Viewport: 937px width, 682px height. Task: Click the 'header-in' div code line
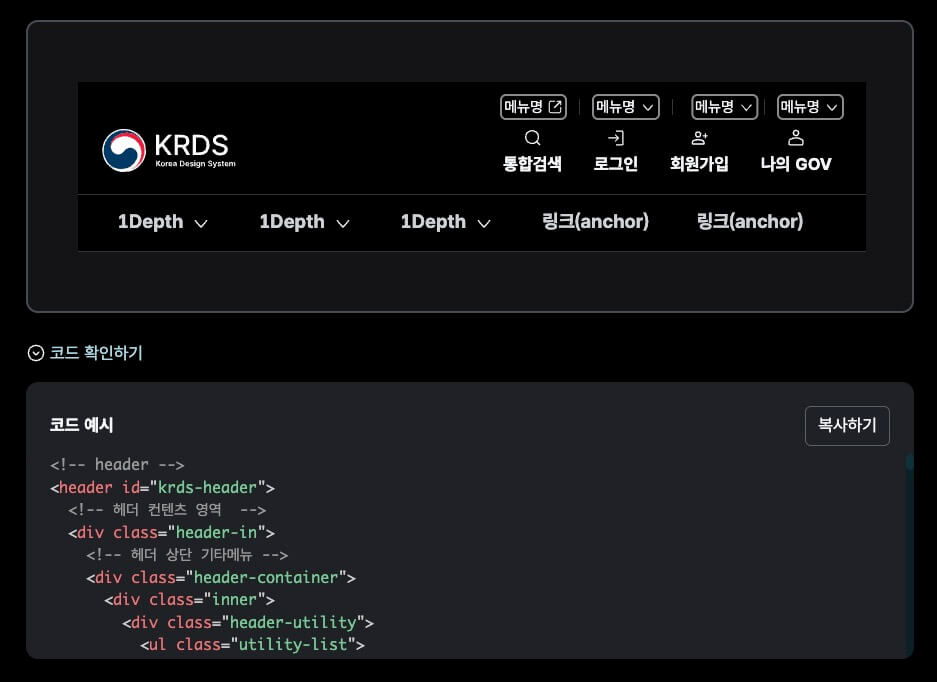tap(172, 533)
